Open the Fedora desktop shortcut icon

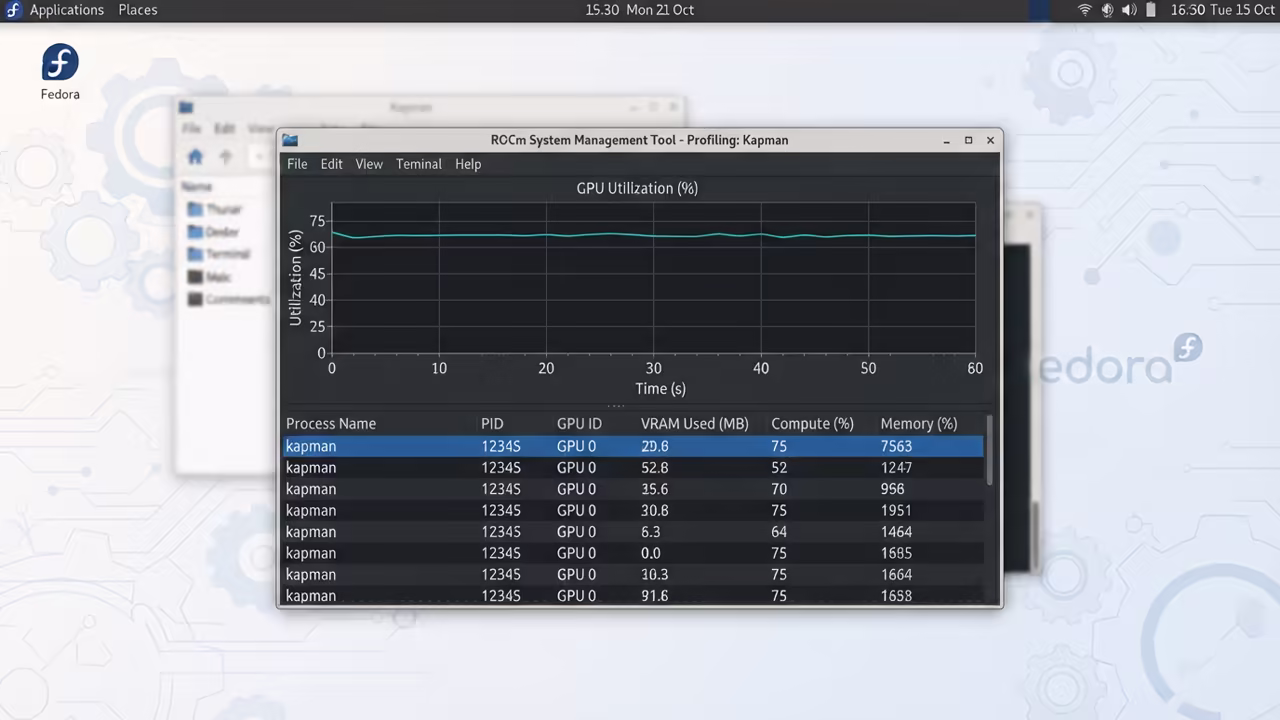tap(60, 63)
